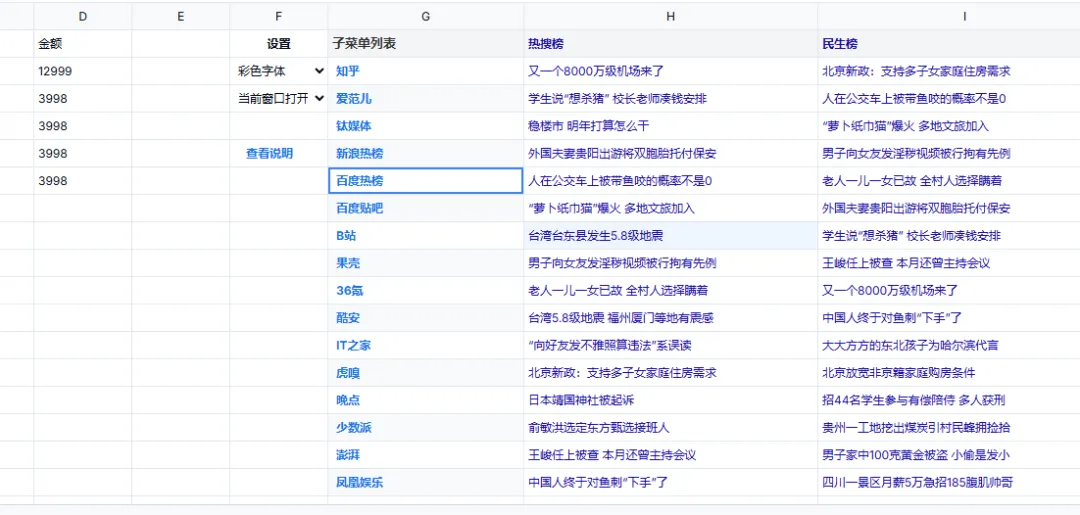Image resolution: width=1080 pixels, height=515 pixels.
Task: Click 王峻任上被查 headline in 热搜榜 column
Action: point(612,455)
